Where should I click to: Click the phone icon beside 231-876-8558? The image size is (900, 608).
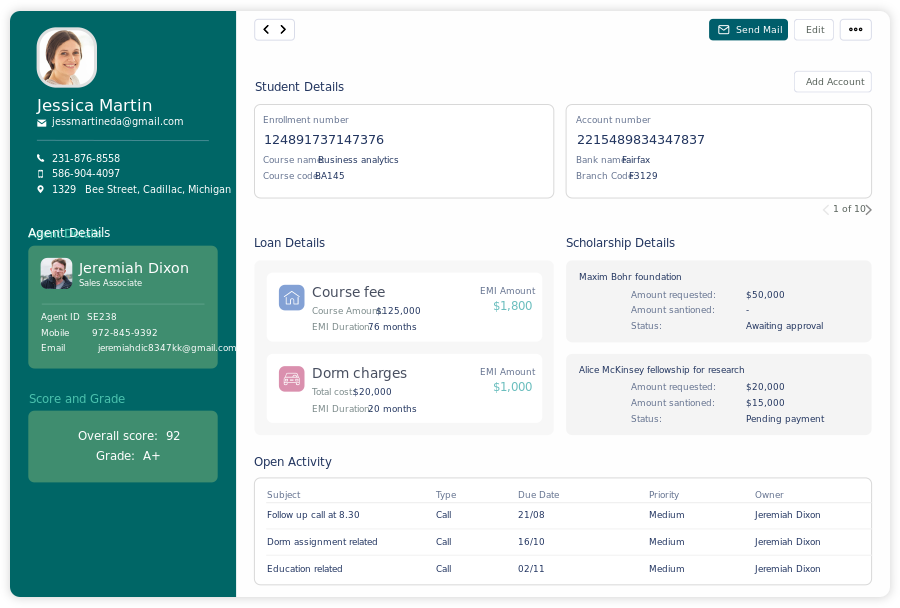point(41,159)
